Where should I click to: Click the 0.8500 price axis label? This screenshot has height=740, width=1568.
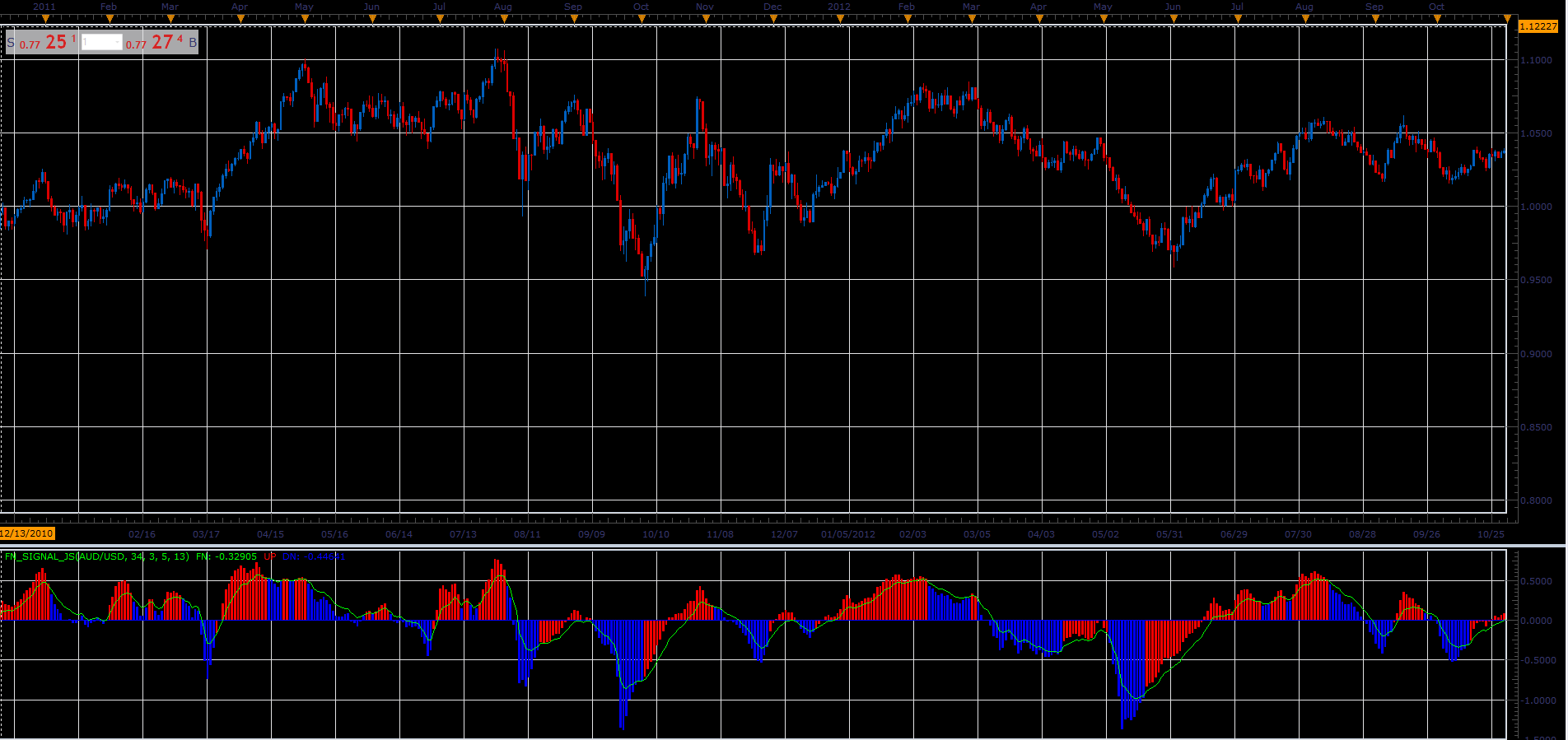(x=1536, y=427)
